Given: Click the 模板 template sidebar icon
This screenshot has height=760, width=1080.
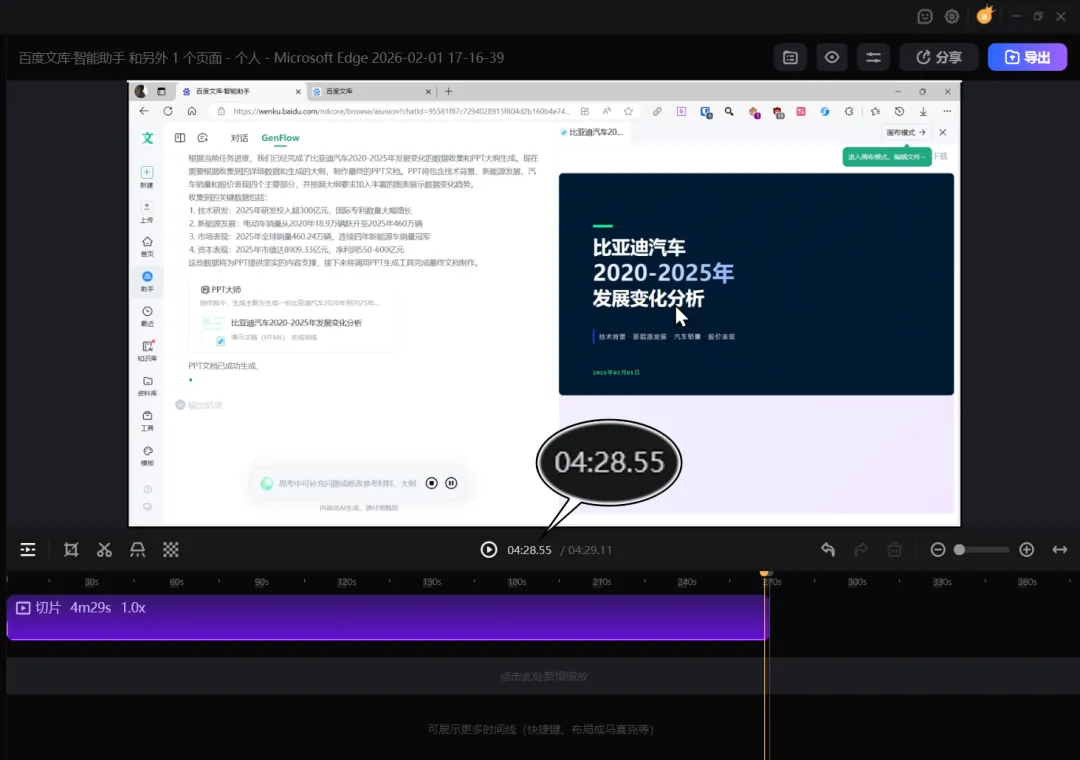Looking at the screenshot, I should click(147, 455).
